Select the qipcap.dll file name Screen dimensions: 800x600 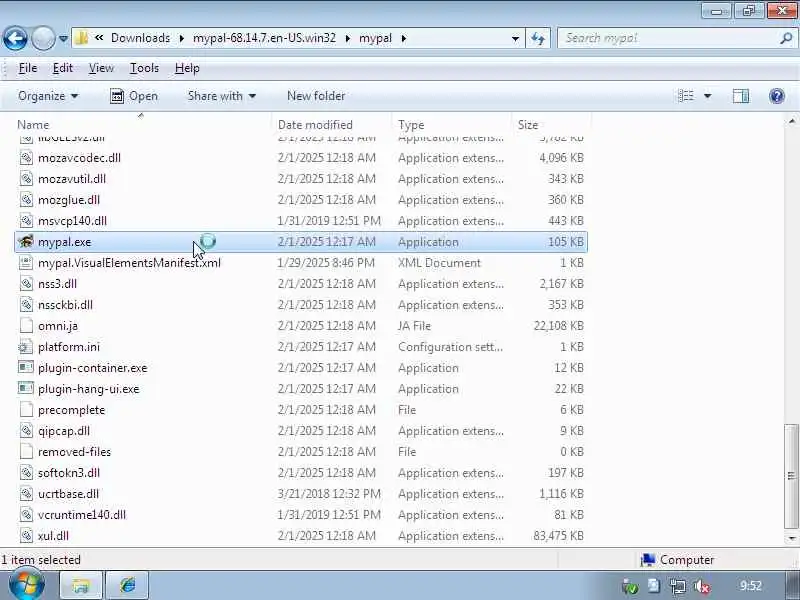pos(64,431)
